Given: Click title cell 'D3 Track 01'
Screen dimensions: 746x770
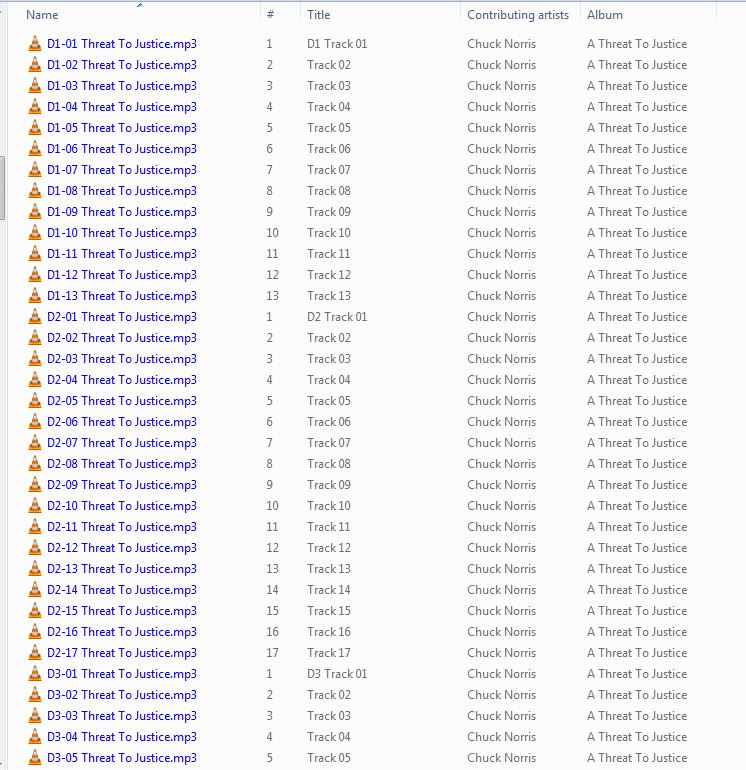Looking at the screenshot, I should pyautogui.click(x=337, y=674).
